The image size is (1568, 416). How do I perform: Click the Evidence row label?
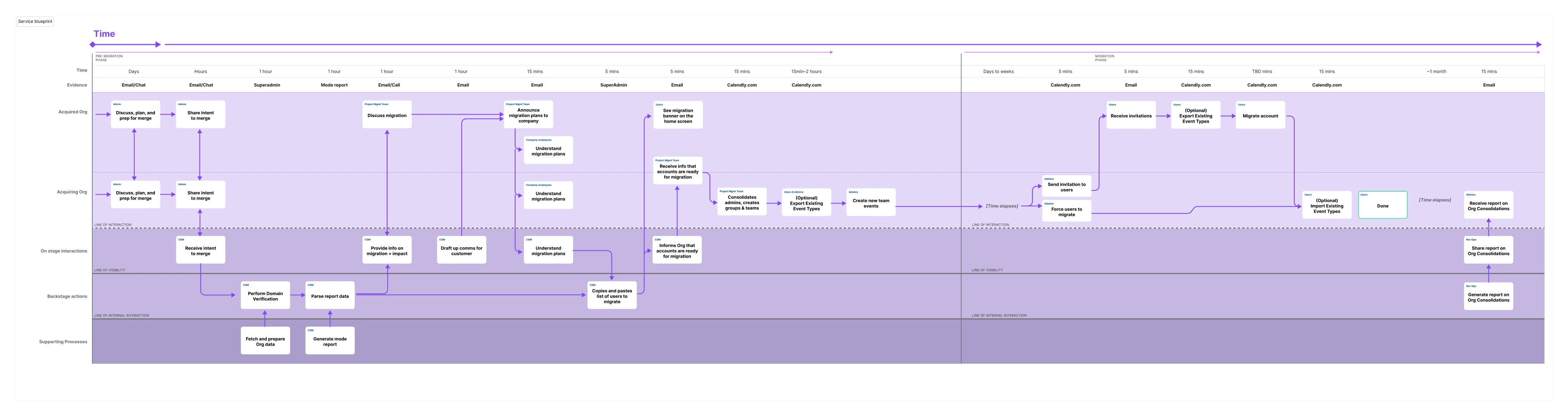(77, 85)
